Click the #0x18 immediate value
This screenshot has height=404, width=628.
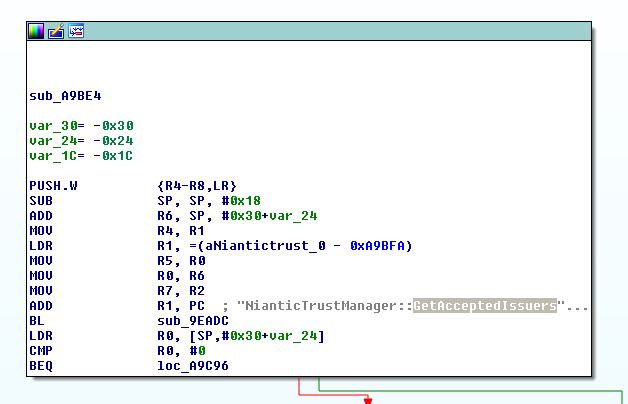click(241, 201)
